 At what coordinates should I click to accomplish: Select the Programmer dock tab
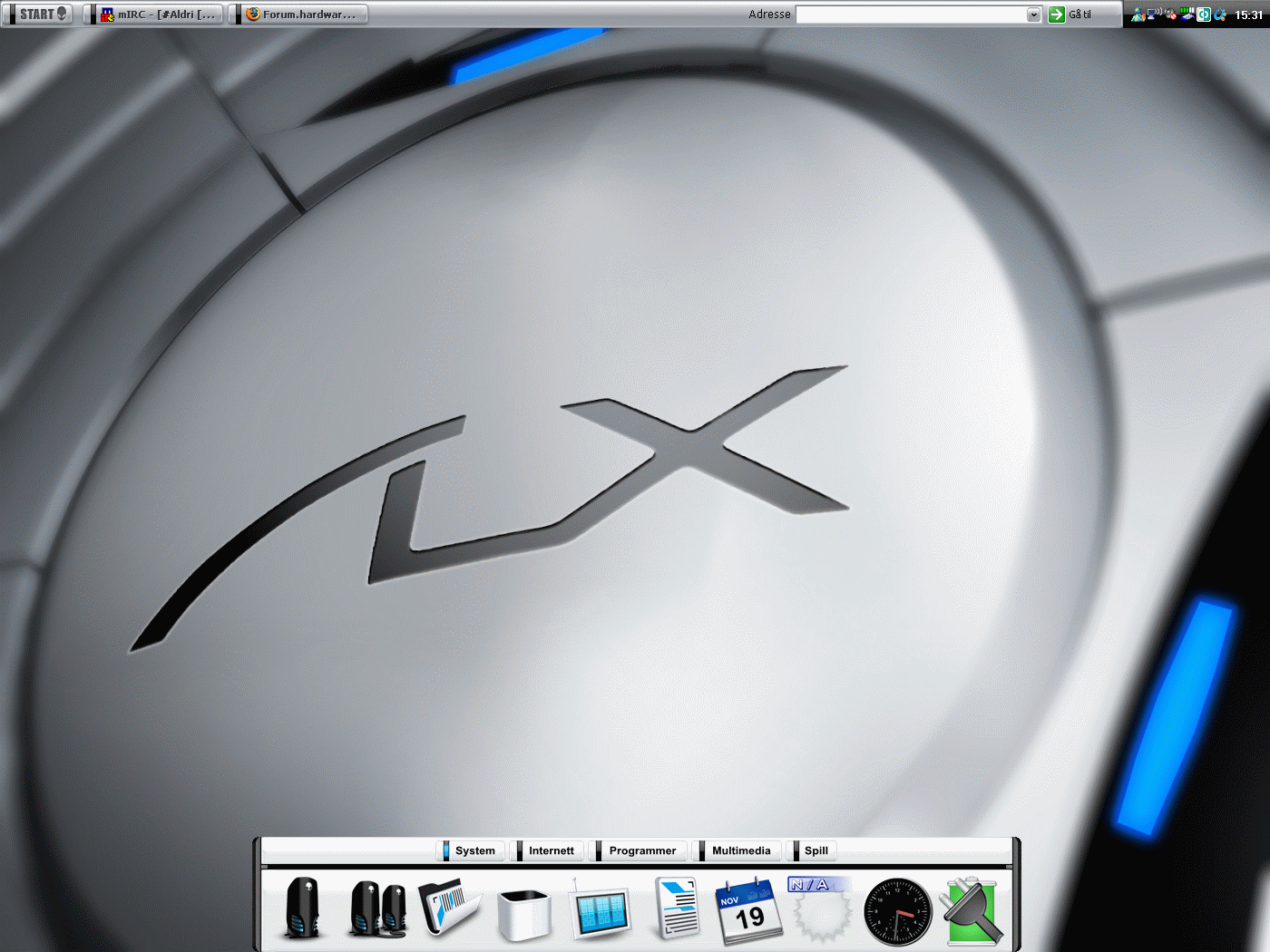click(x=638, y=850)
